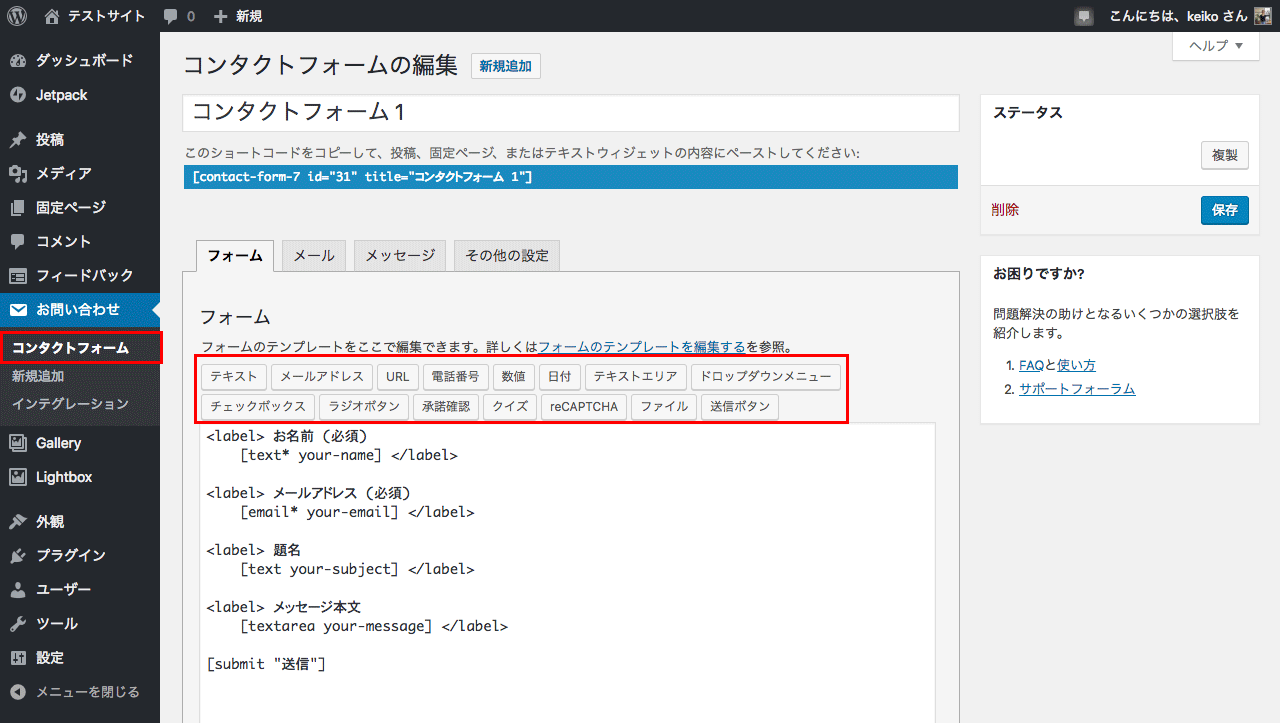Click the フィードバック feedback icon
The image size is (1280, 723).
[18, 275]
